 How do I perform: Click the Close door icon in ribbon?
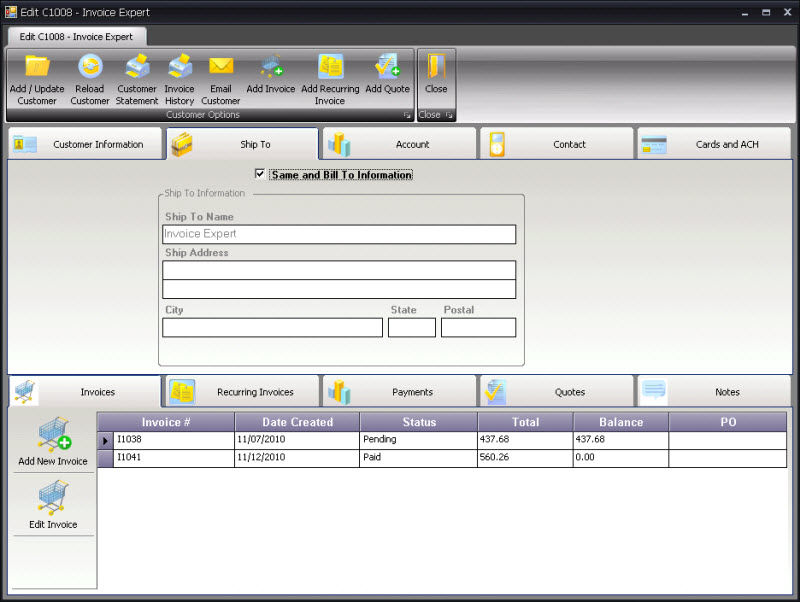436,66
